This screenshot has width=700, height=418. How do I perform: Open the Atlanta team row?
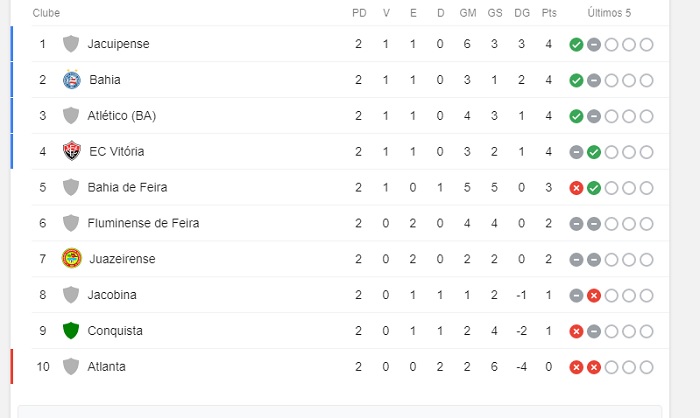click(x=108, y=367)
